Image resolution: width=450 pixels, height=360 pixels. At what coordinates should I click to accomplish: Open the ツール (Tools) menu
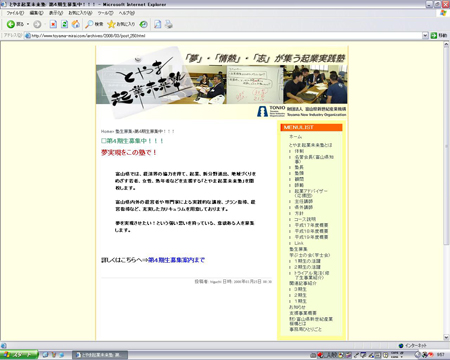(105, 13)
